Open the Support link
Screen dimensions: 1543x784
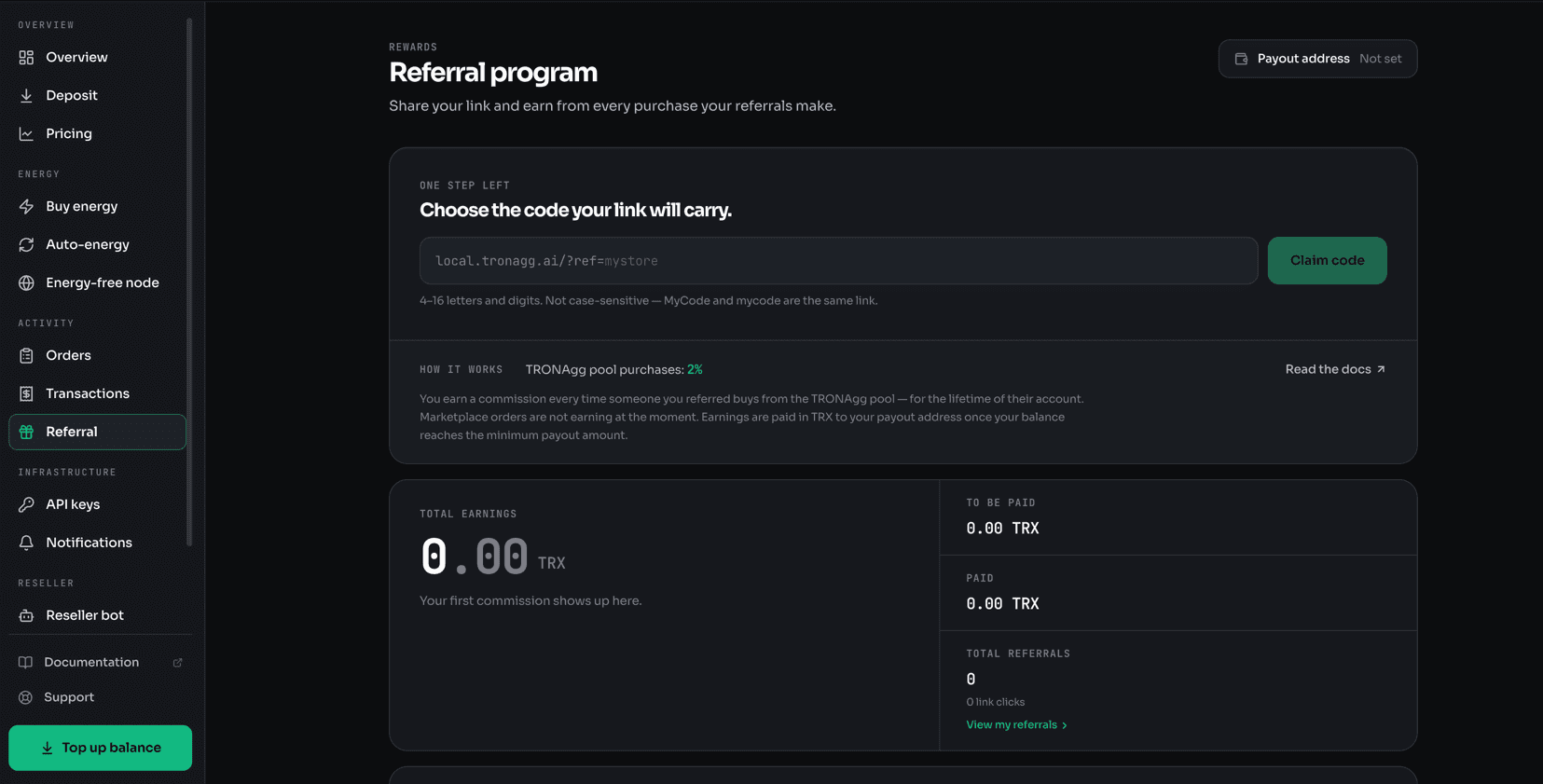[100, 697]
